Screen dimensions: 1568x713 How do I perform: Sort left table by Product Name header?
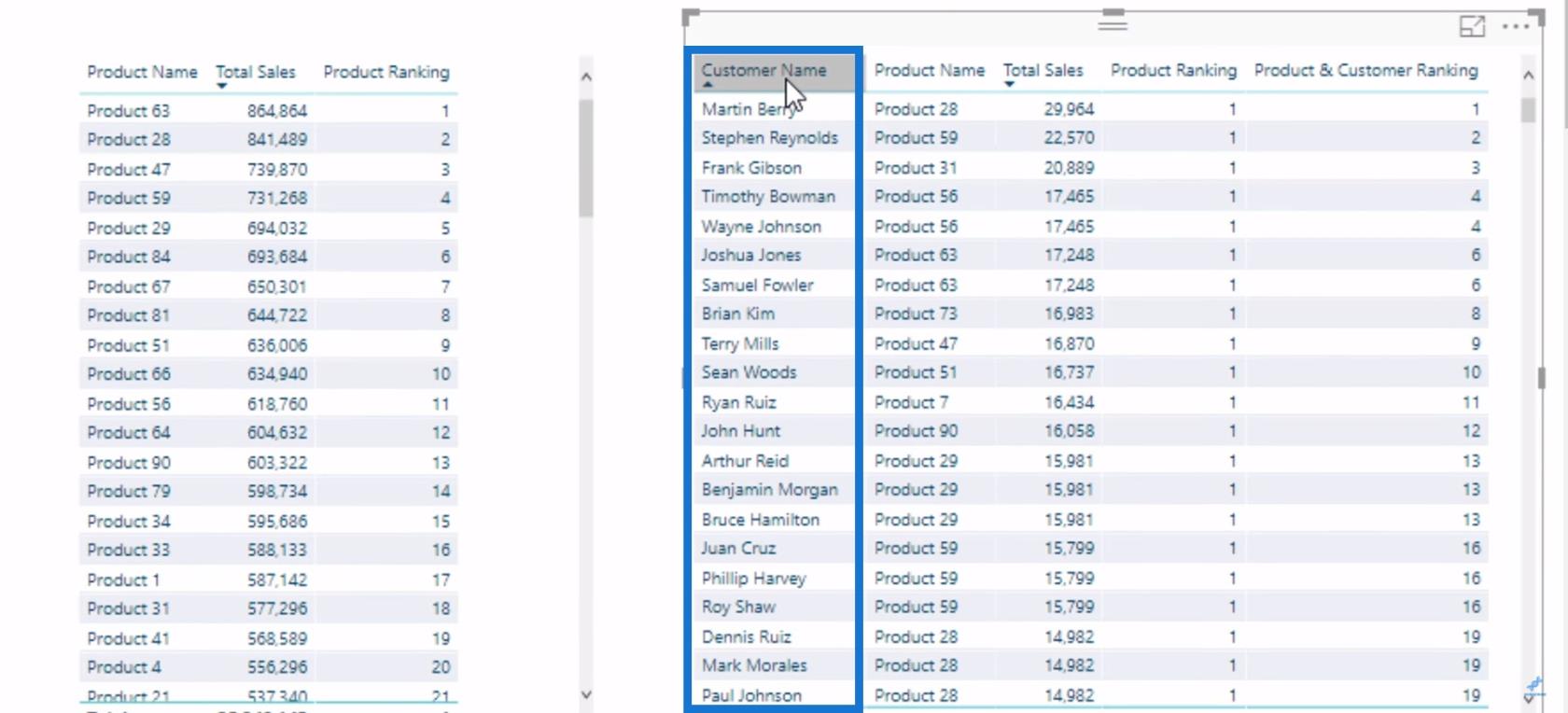pos(142,73)
